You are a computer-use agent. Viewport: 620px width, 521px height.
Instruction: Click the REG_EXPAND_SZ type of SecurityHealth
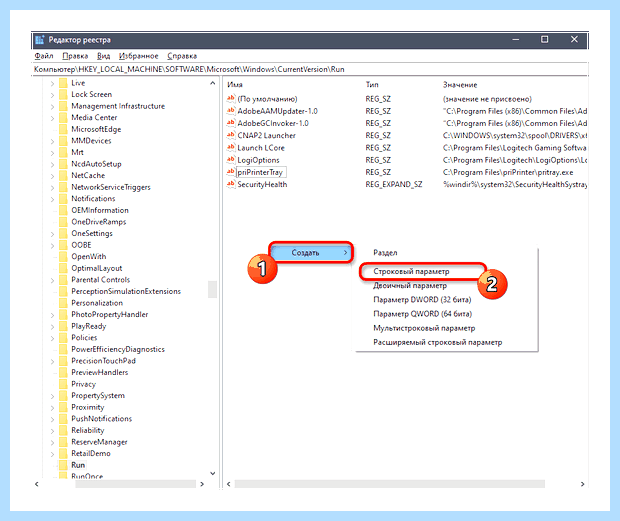pos(394,184)
